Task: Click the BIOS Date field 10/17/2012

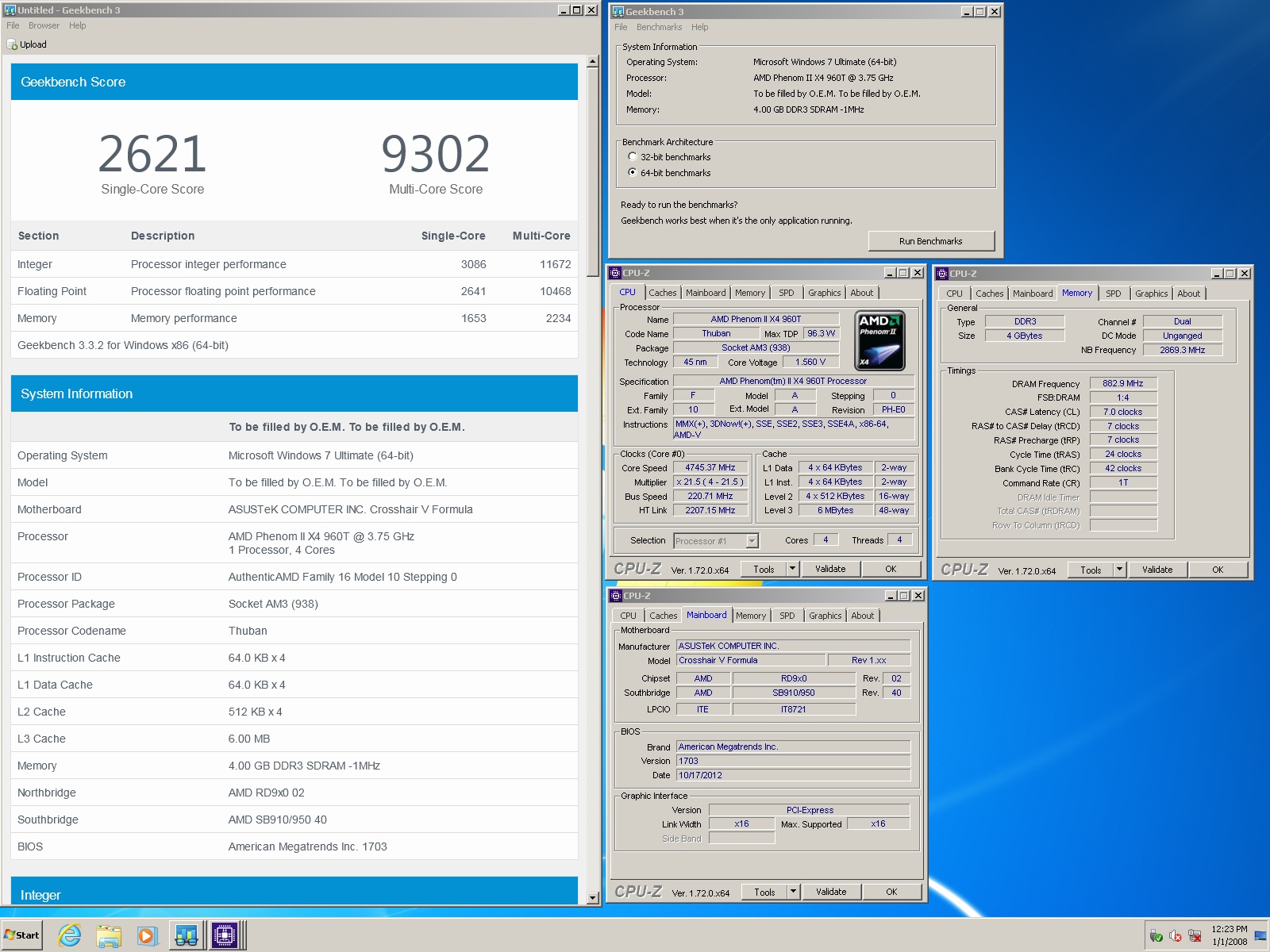Action: point(793,775)
